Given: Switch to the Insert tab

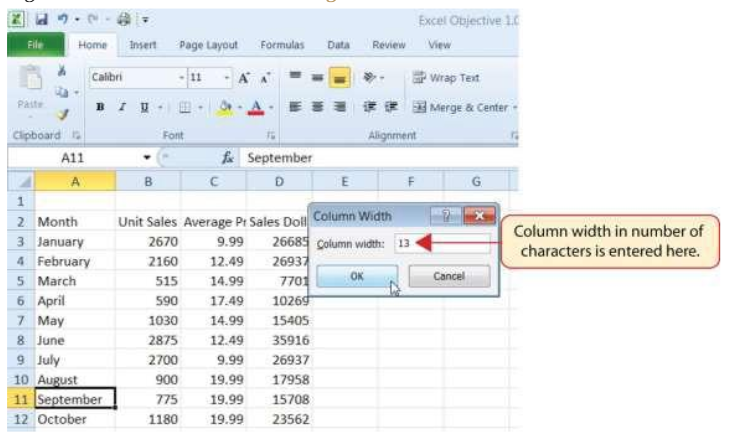Looking at the screenshot, I should pyautogui.click(x=142, y=45).
